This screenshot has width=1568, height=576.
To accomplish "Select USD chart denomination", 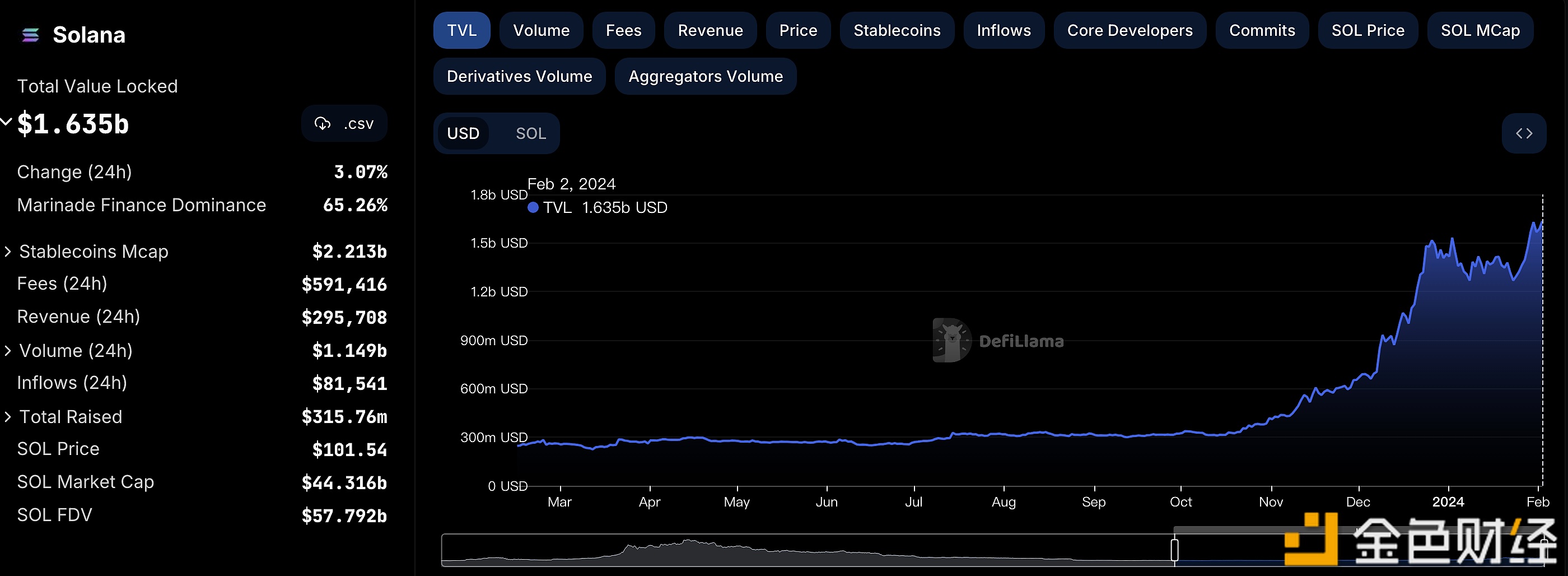I will [463, 133].
